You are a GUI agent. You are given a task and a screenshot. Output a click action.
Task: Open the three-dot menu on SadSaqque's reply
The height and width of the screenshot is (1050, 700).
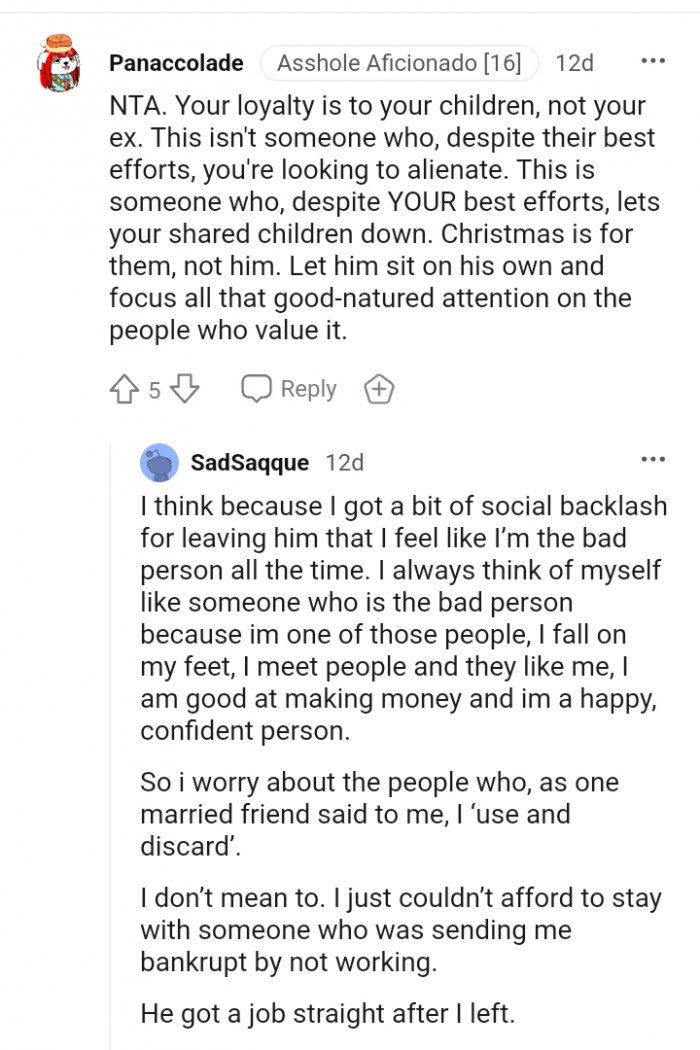[652, 460]
